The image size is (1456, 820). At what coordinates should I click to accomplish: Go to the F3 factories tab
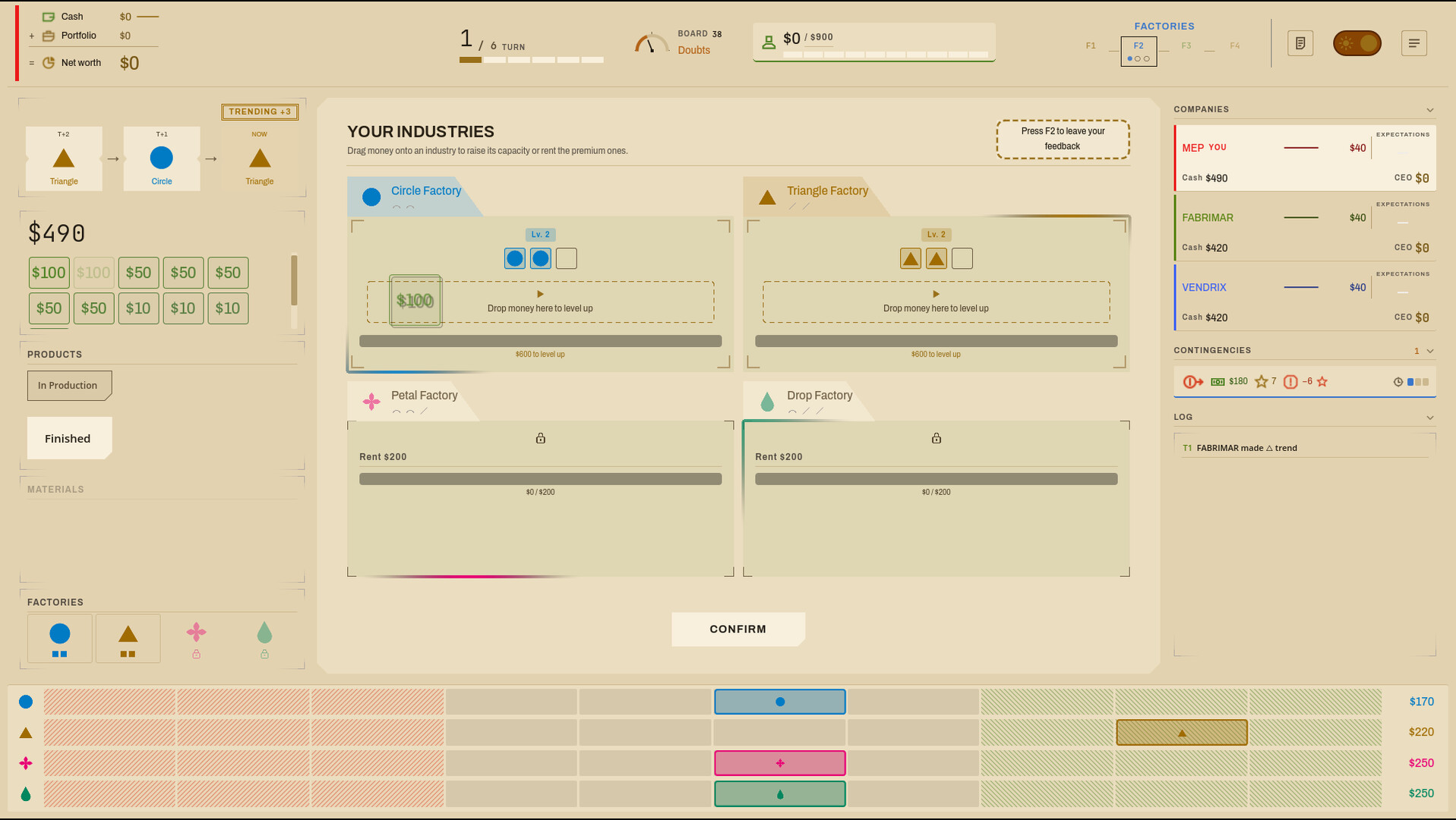coord(1186,46)
